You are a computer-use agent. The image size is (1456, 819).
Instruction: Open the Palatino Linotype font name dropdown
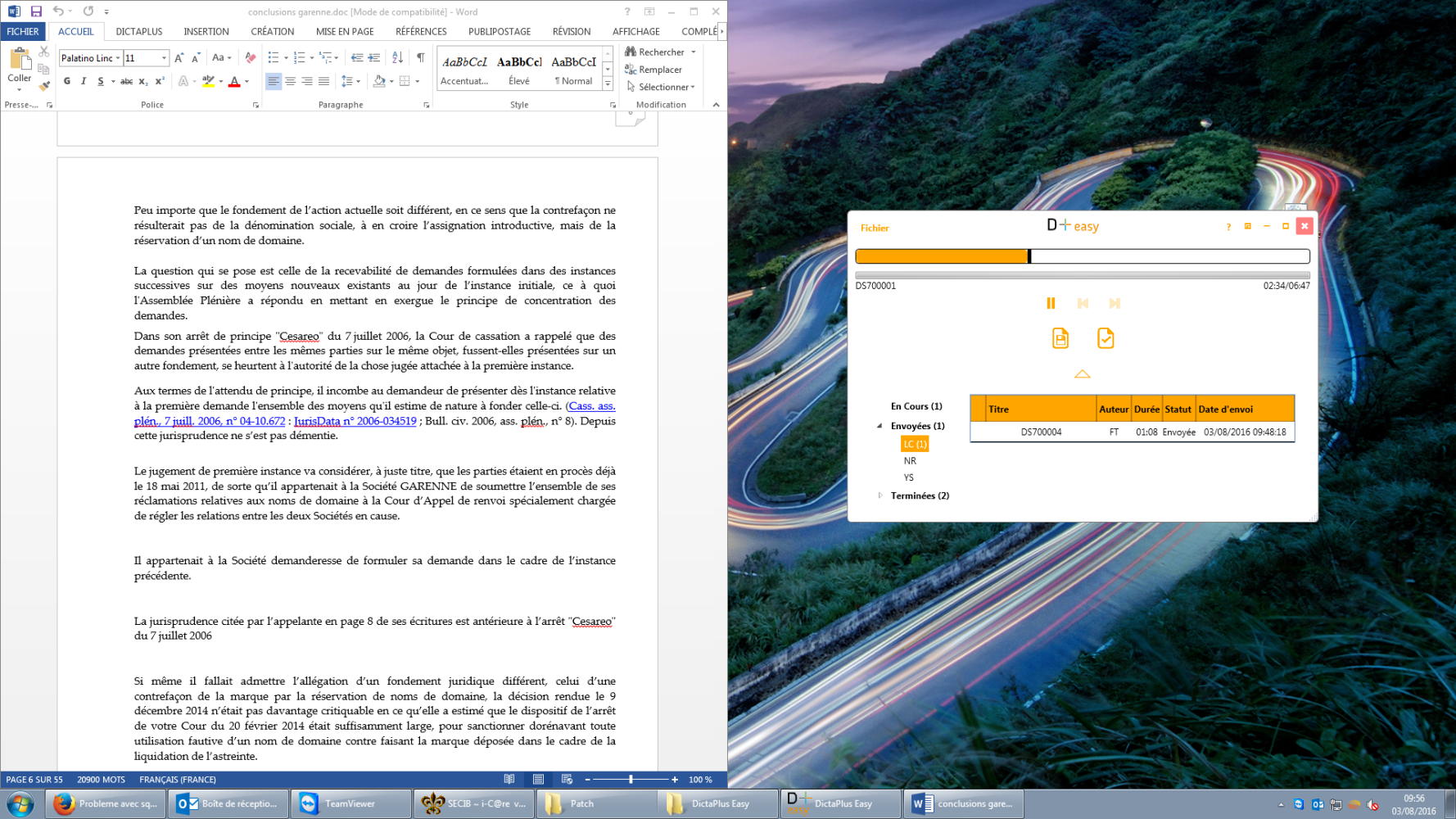[x=118, y=58]
